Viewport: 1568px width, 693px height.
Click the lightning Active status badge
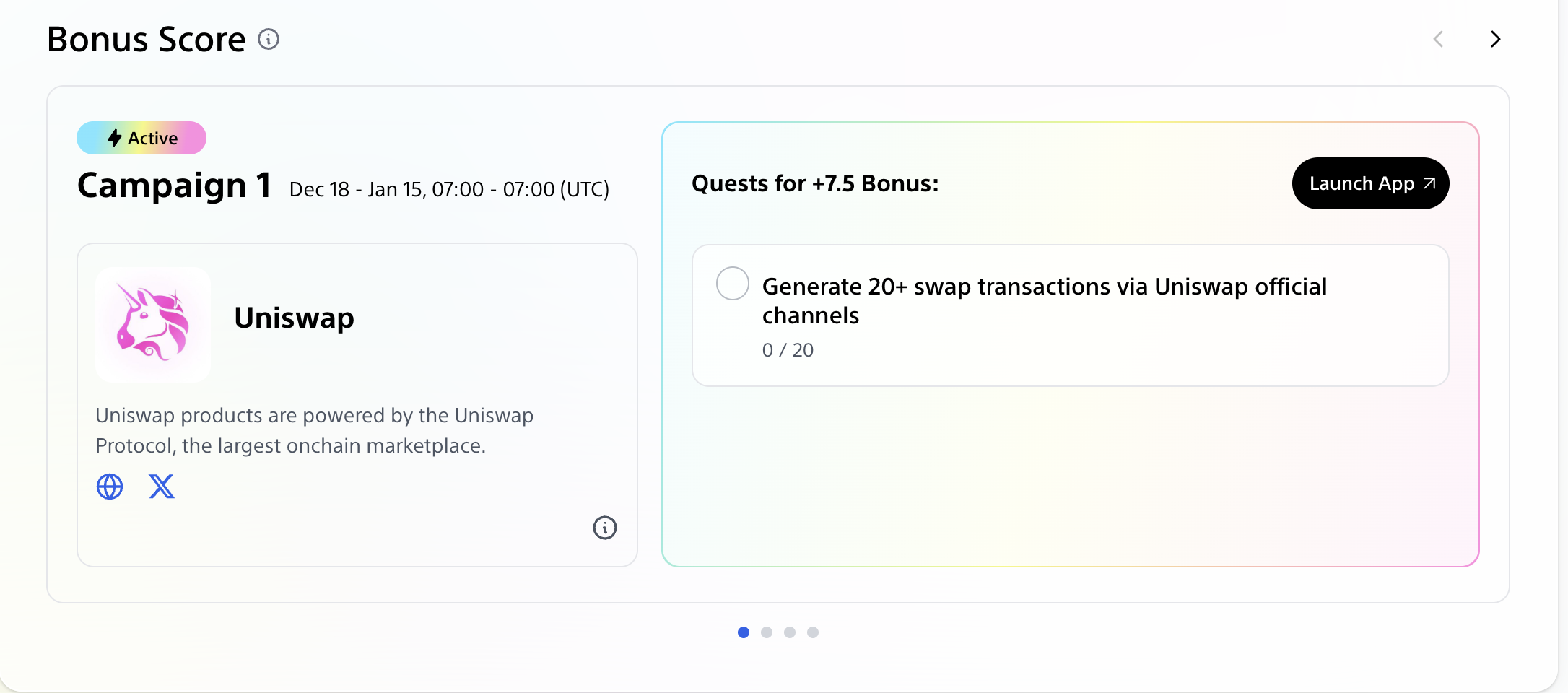141,138
